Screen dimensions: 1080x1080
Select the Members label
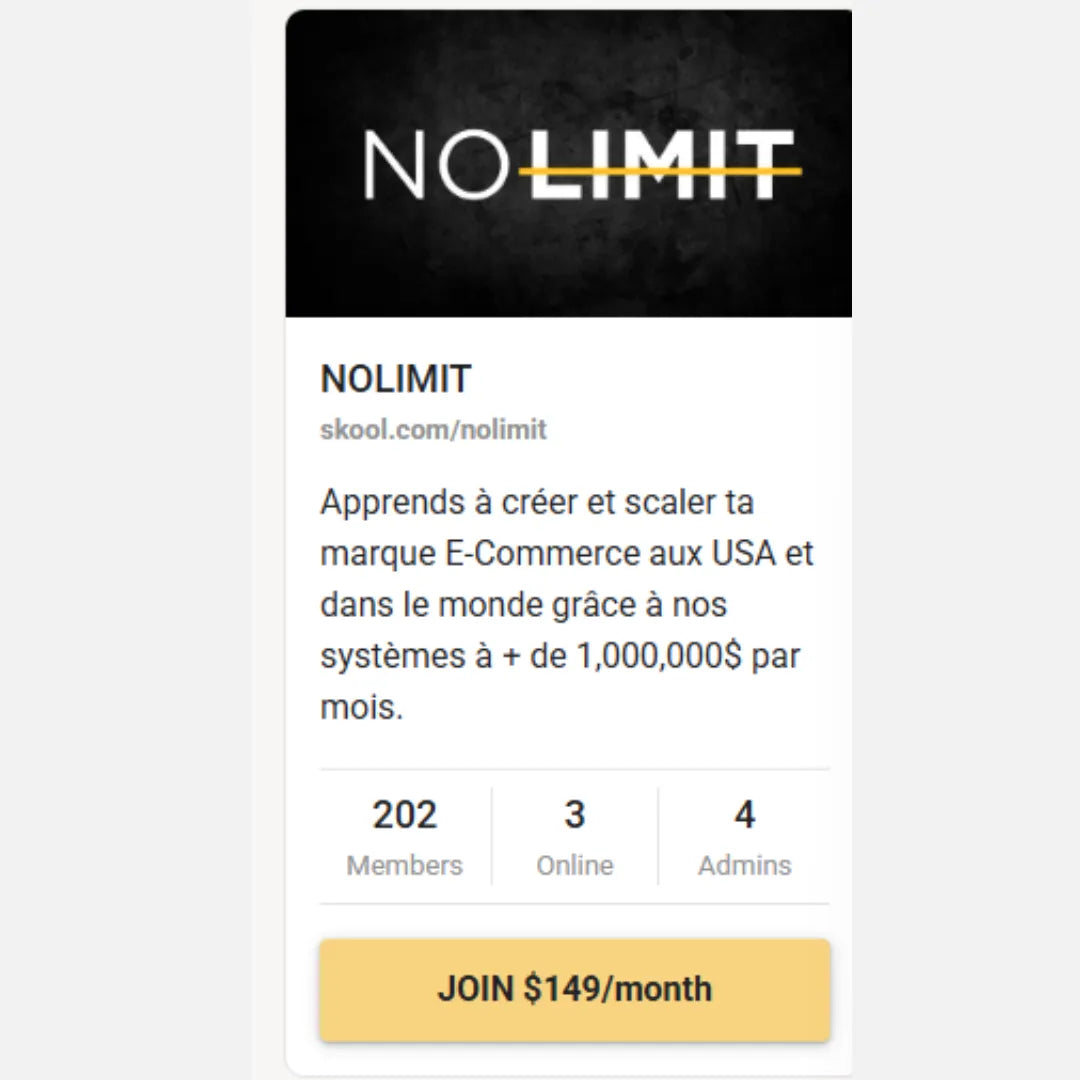coord(405,865)
